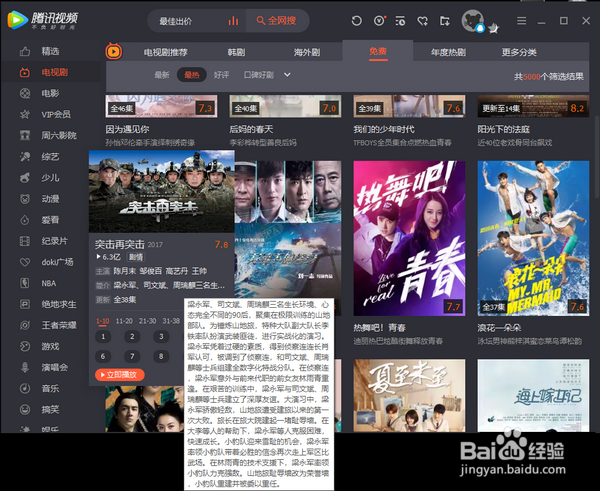600x491 pixels.
Task: Open 热舞吧!青春 poster
Action: (x=409, y=238)
